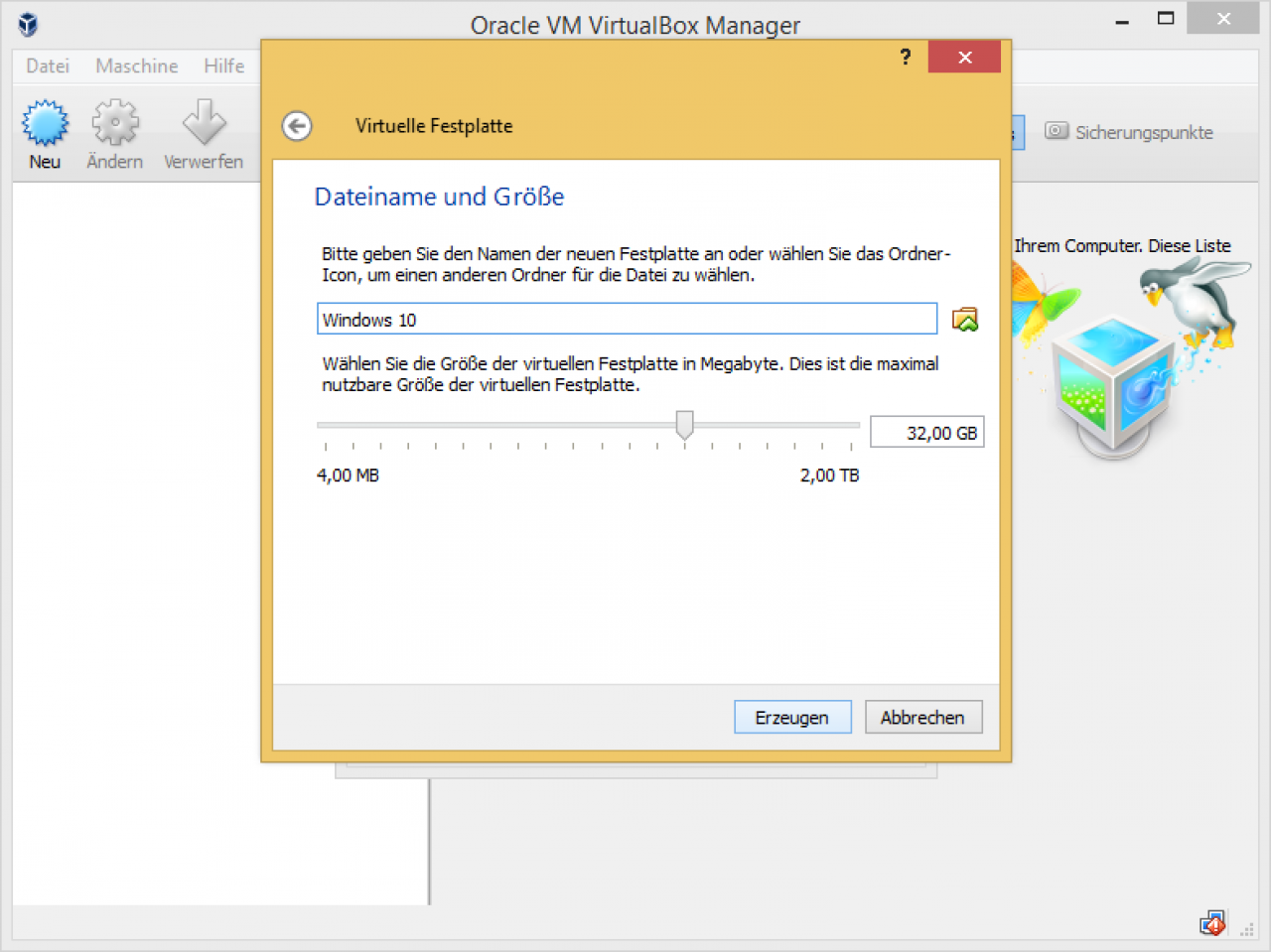Click the Erzeugen button
The width and height of the screenshot is (1271, 952).
[x=792, y=717]
